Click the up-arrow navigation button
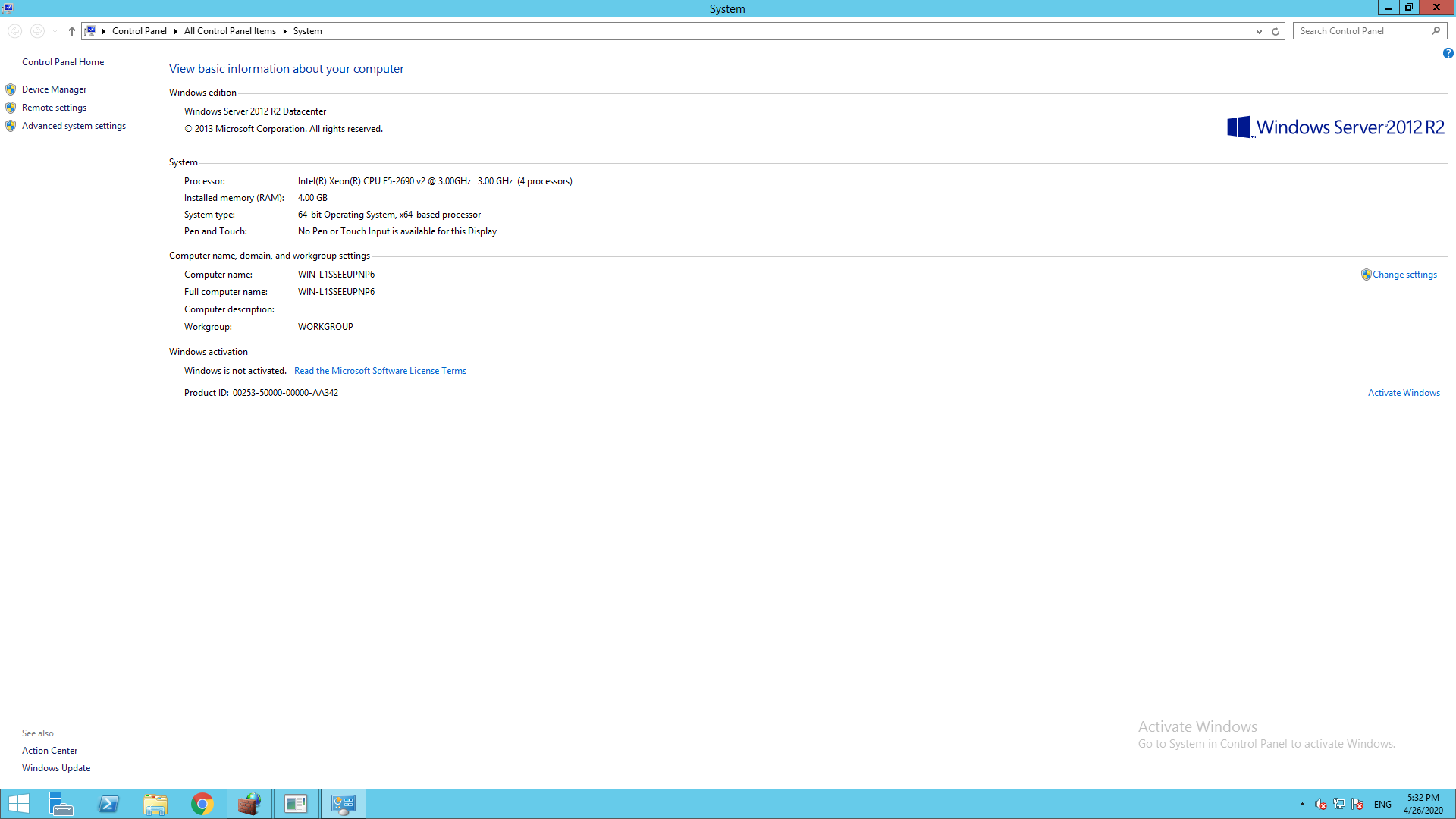 point(72,31)
